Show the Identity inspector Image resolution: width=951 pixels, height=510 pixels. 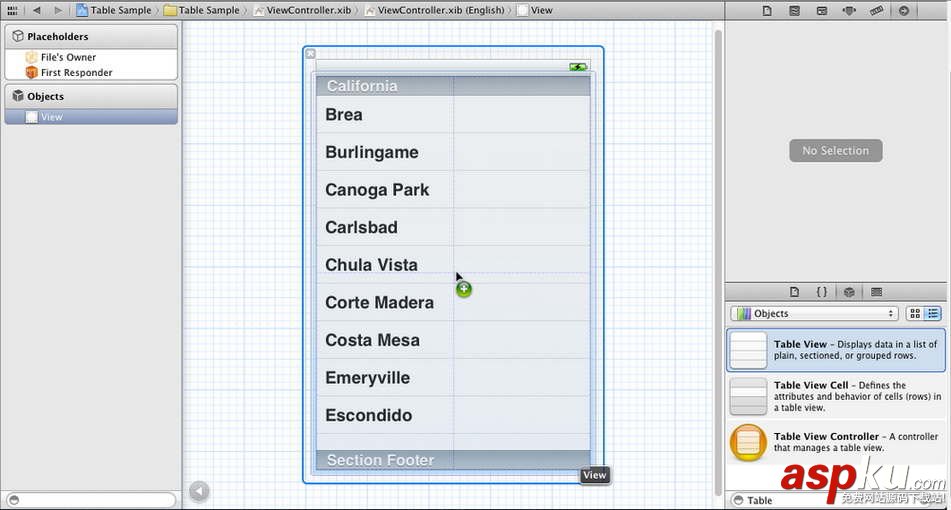(822, 10)
